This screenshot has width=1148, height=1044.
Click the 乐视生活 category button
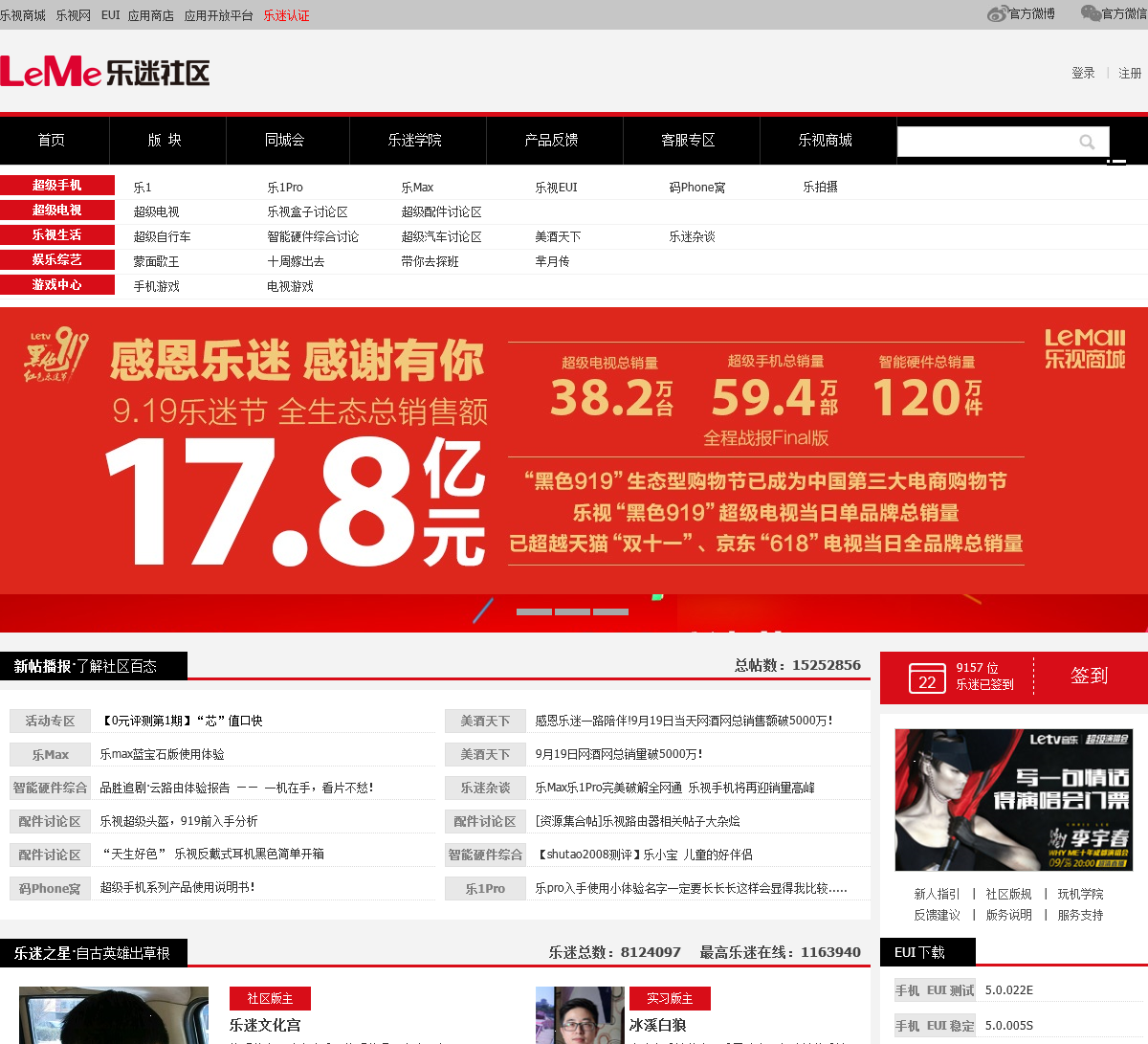click(x=57, y=235)
